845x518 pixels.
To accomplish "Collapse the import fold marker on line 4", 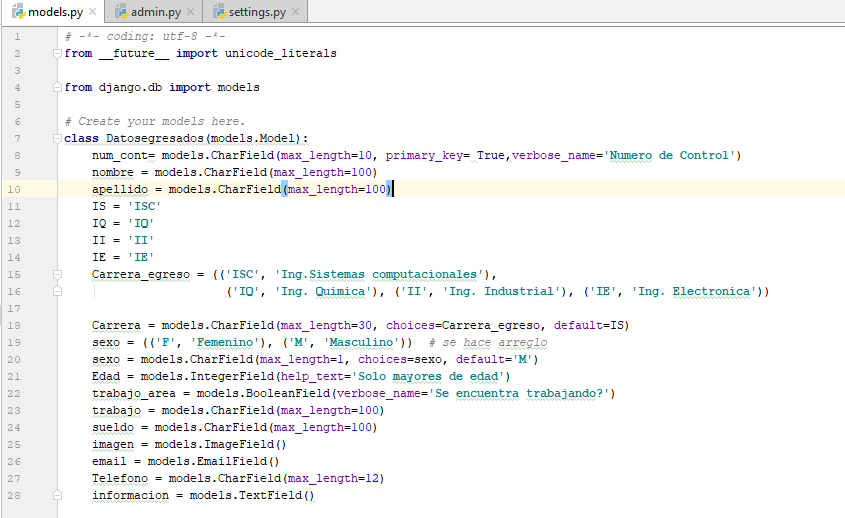I will (57, 87).
